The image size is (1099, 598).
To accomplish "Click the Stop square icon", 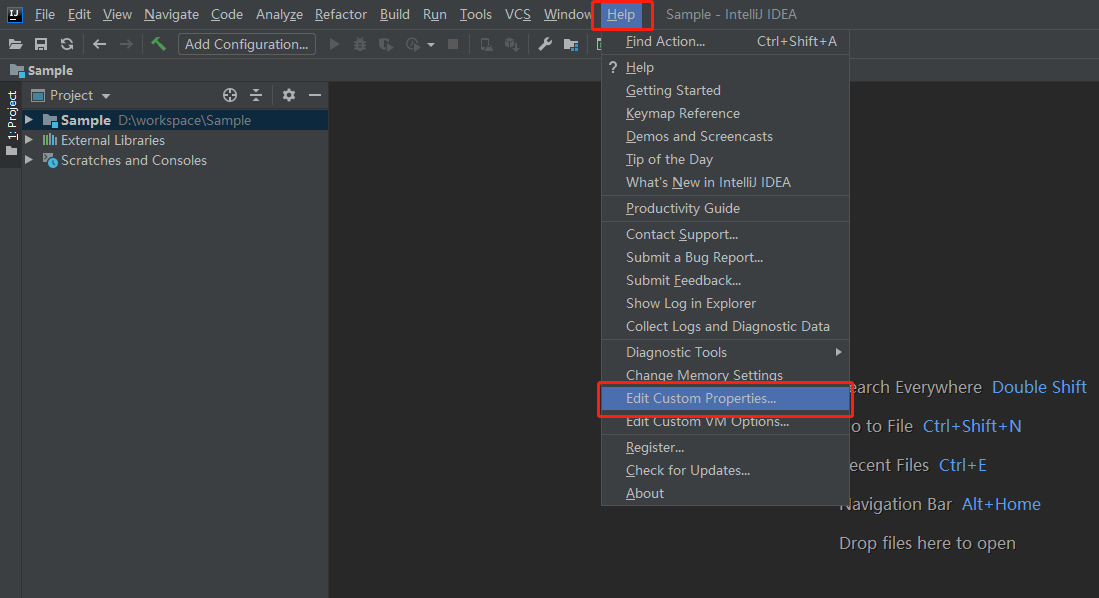I will pyautogui.click(x=453, y=45).
